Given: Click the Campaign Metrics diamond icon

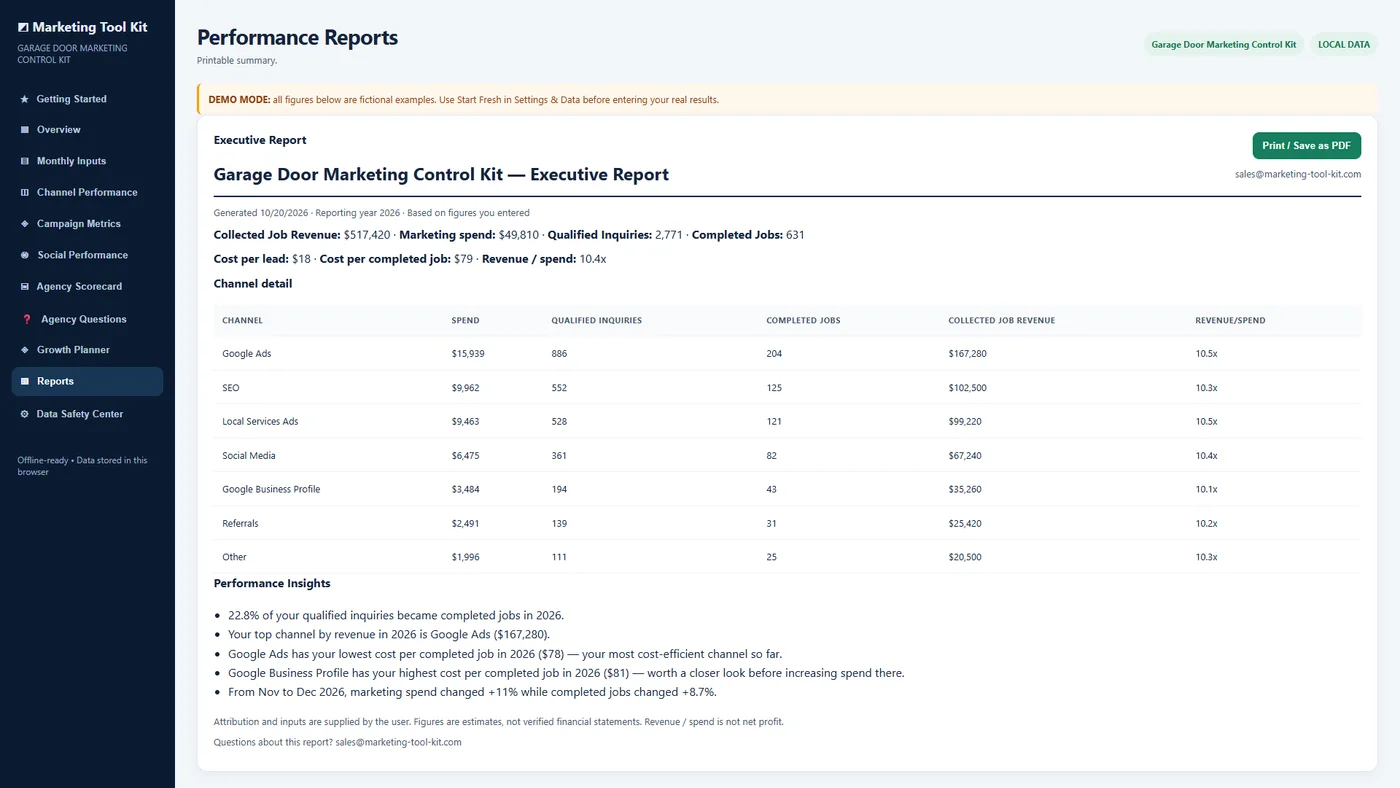Looking at the screenshot, I should [x=25, y=224].
